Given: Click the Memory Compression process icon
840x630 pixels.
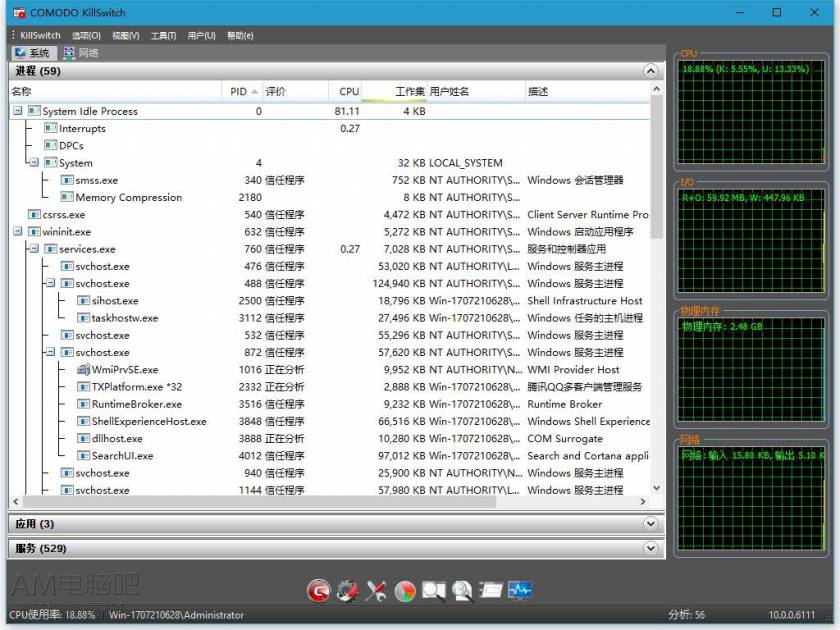Looking at the screenshot, I should [x=67, y=197].
